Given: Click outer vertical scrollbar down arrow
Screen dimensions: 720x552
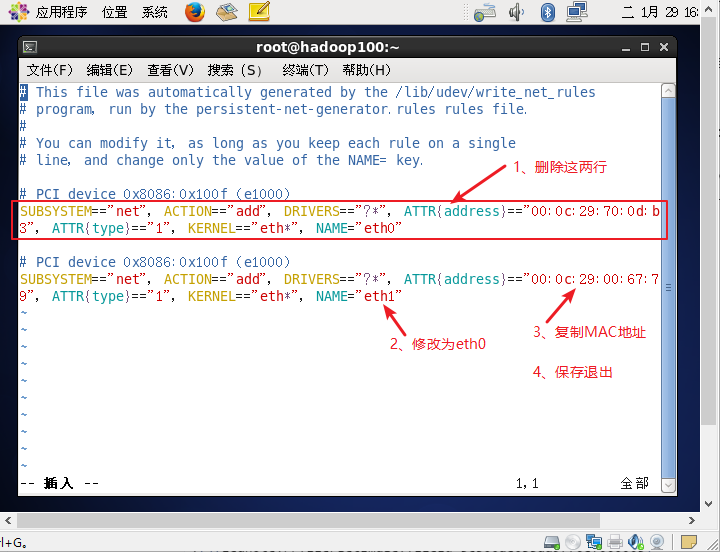Looking at the screenshot, I should (709, 504).
